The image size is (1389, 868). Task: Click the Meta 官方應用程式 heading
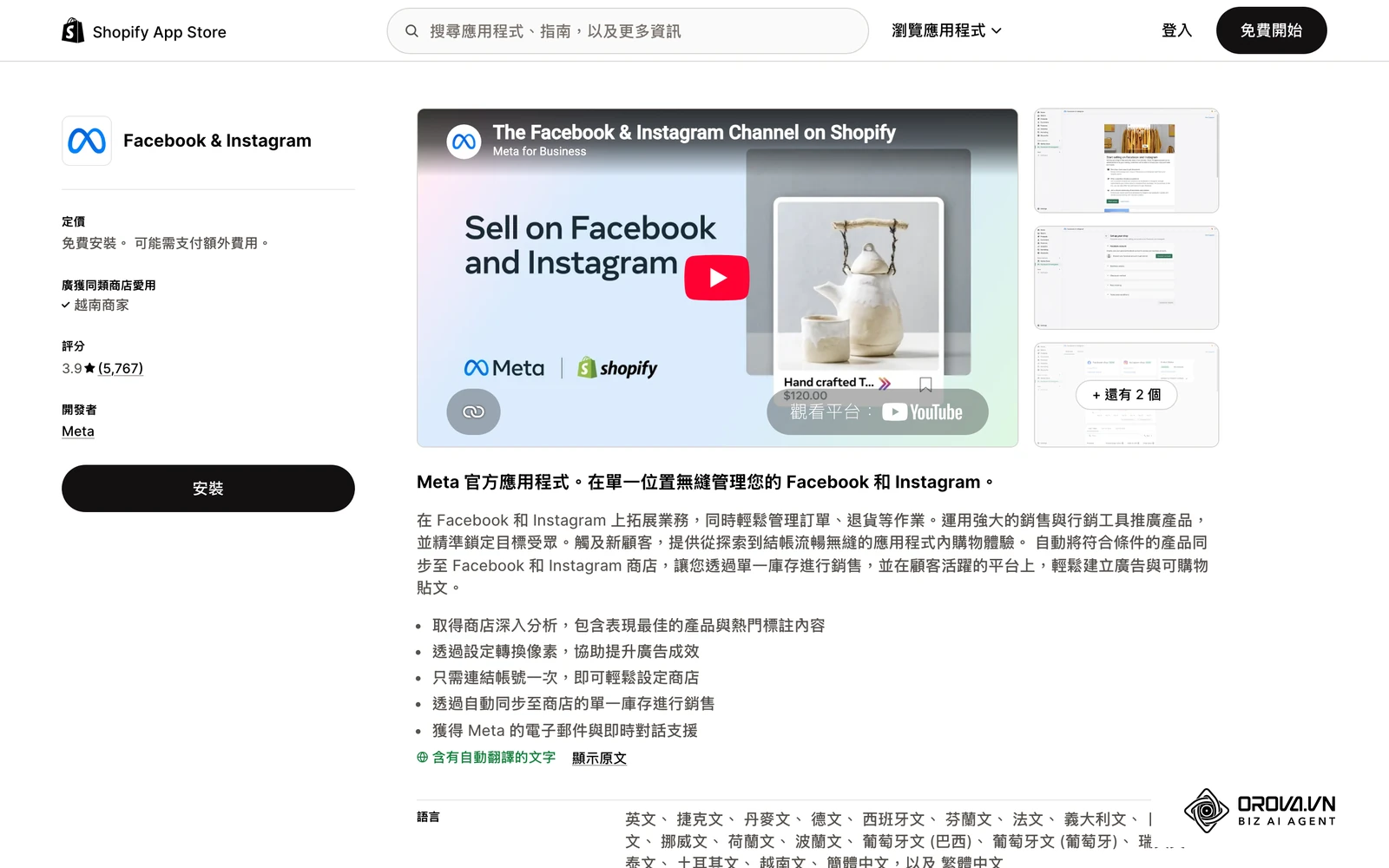tap(705, 482)
